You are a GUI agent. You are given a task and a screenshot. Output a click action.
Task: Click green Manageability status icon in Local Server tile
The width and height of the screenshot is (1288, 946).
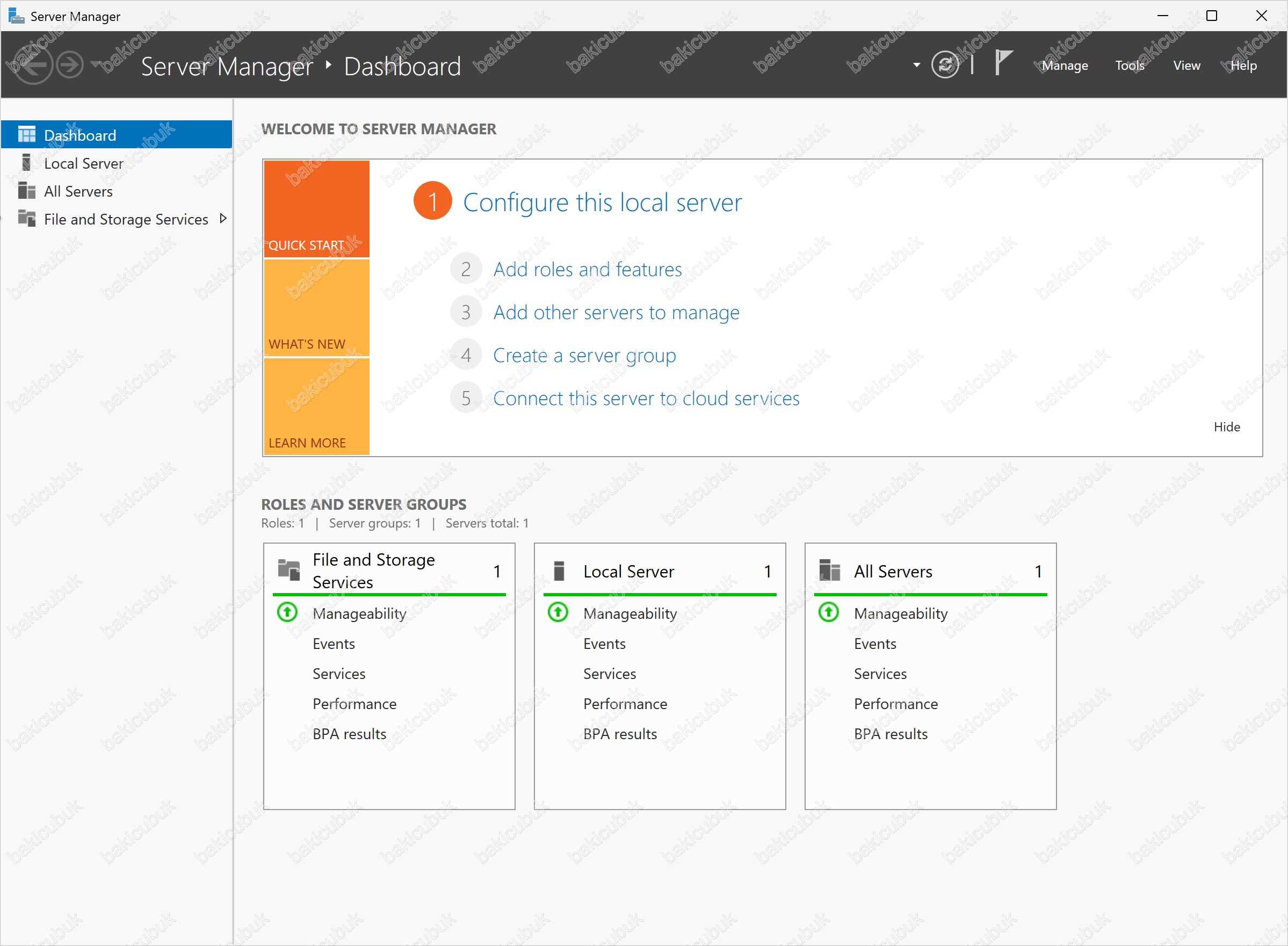[558, 613]
